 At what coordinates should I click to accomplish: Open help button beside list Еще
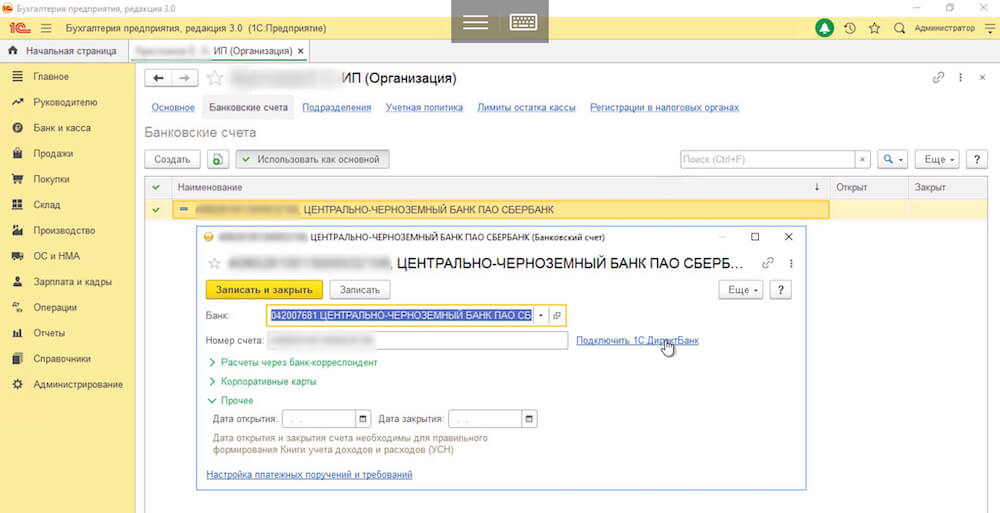click(x=976, y=160)
